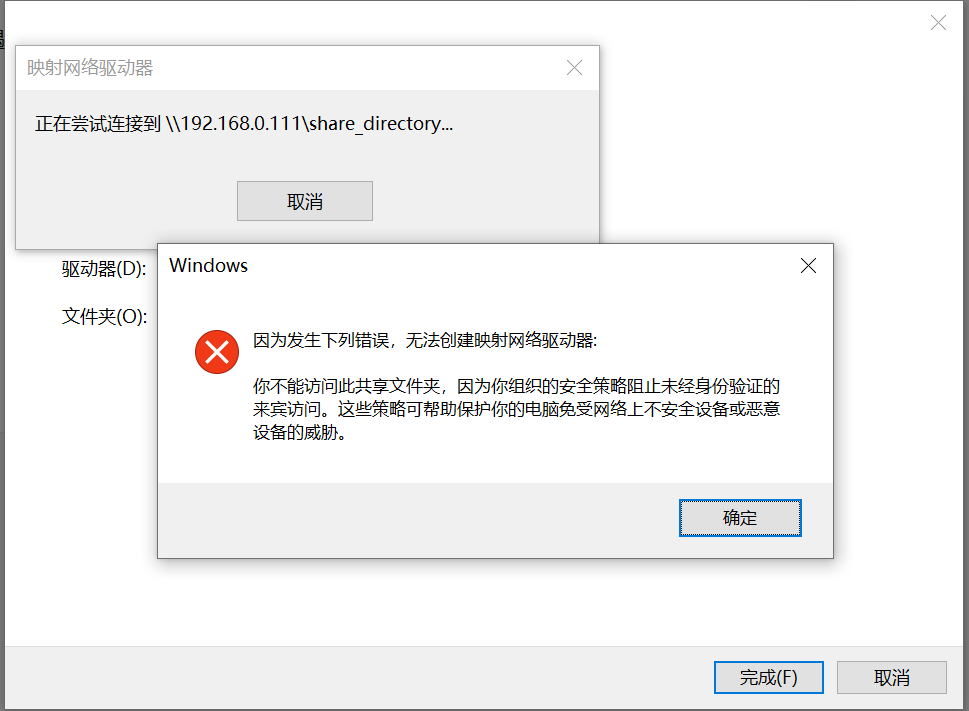Screen dimensions: 969x711
Task: Click the 完成(F) button
Action: click(x=768, y=677)
